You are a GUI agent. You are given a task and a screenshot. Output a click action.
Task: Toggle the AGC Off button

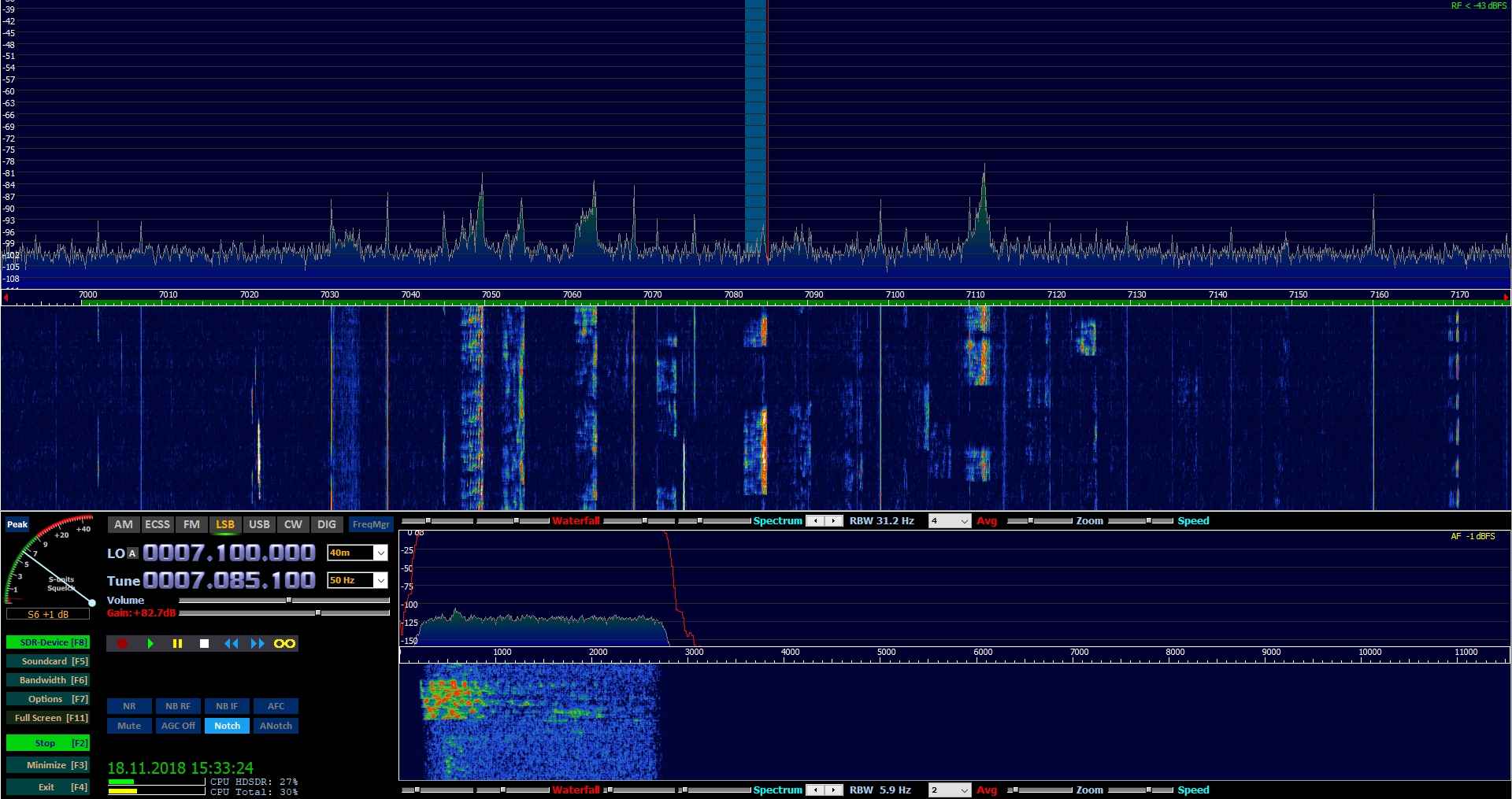tap(178, 726)
